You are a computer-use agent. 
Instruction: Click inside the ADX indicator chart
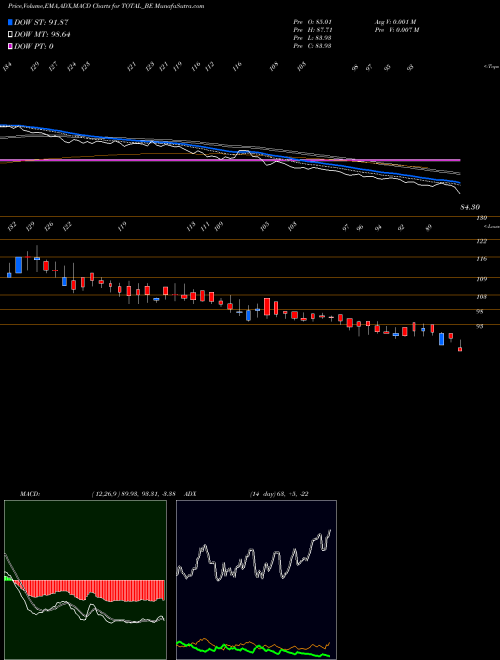pos(256,580)
